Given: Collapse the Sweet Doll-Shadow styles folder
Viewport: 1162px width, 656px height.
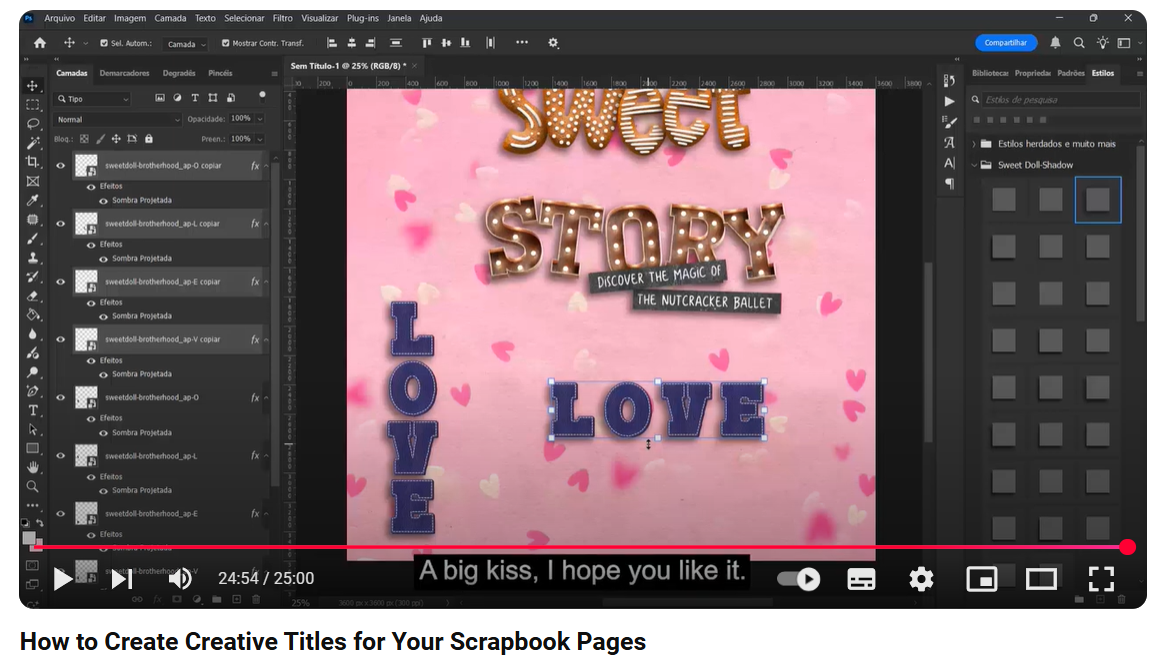Looking at the screenshot, I should tap(974, 165).
